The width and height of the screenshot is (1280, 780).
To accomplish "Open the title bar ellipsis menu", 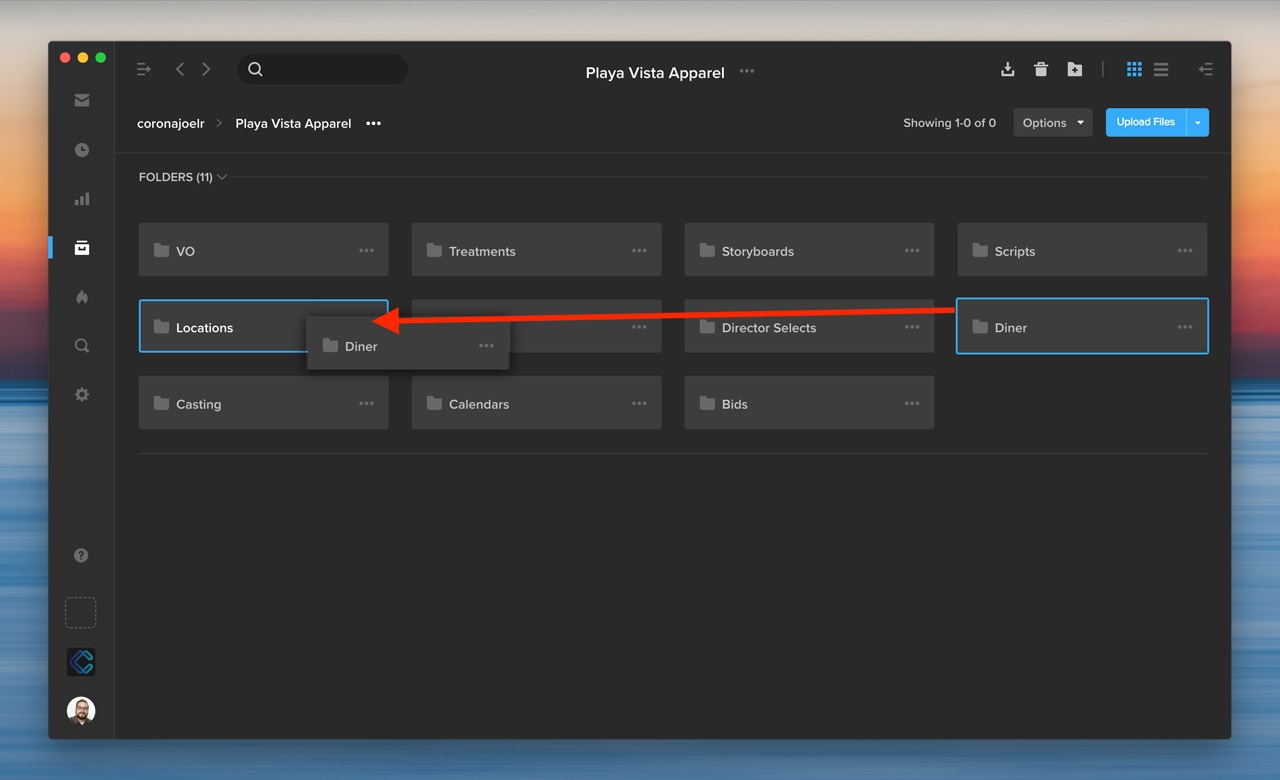I will [x=747, y=72].
